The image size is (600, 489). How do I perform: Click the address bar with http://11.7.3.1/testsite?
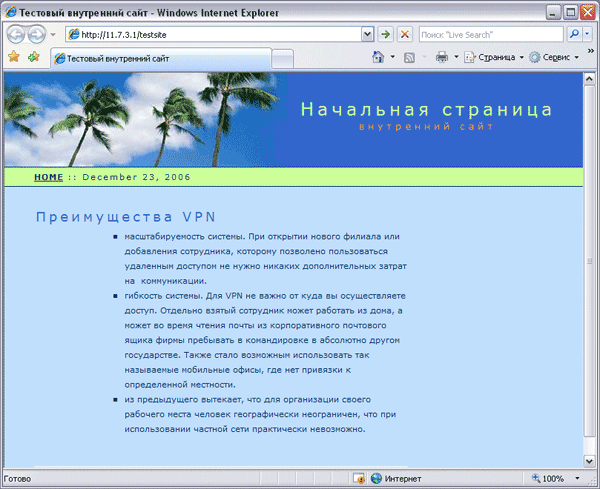point(214,34)
